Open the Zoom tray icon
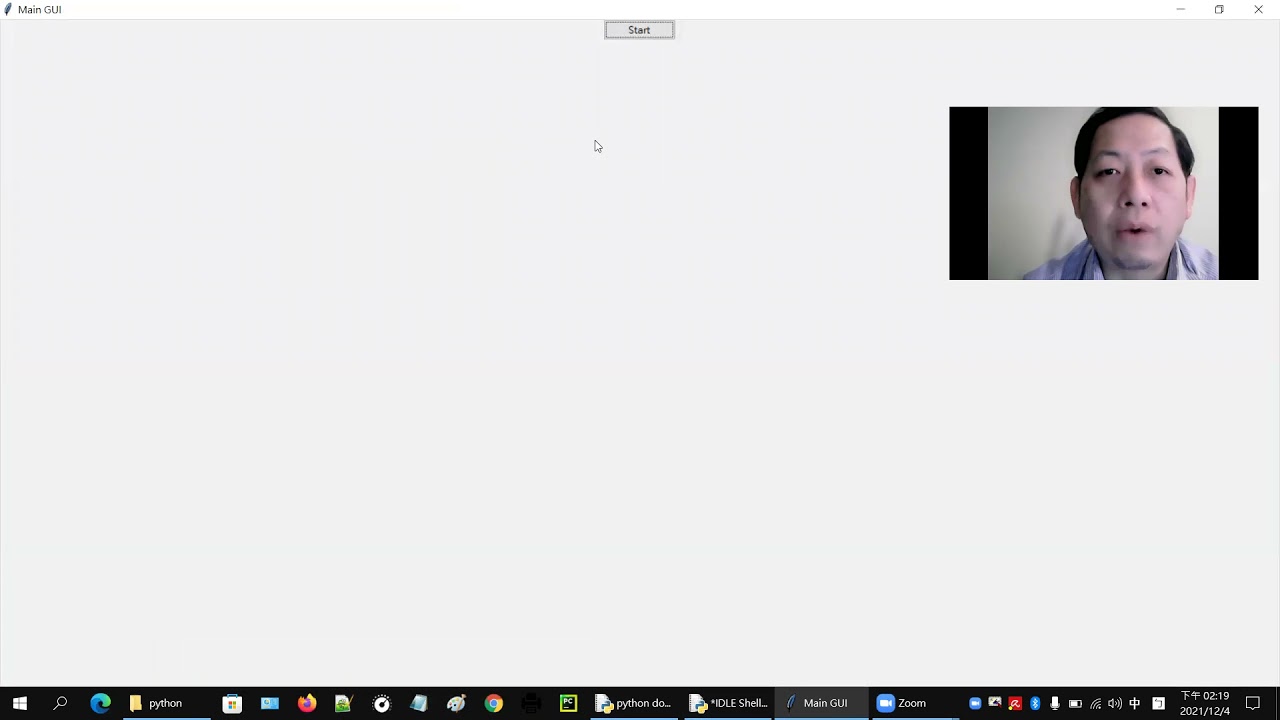1280x720 pixels. 975,703
